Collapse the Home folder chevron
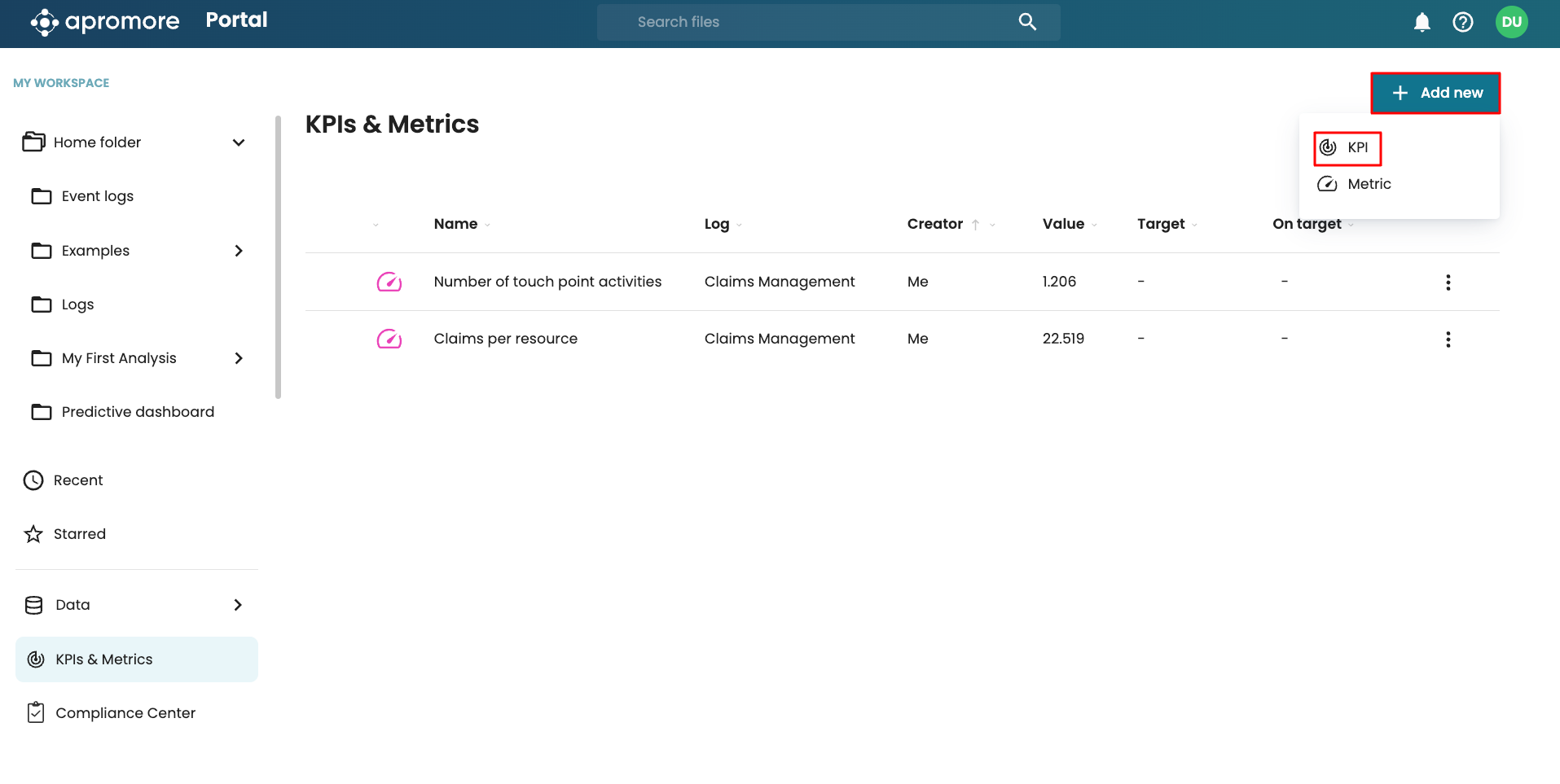Screen dimensions: 1560x784 tap(239, 142)
